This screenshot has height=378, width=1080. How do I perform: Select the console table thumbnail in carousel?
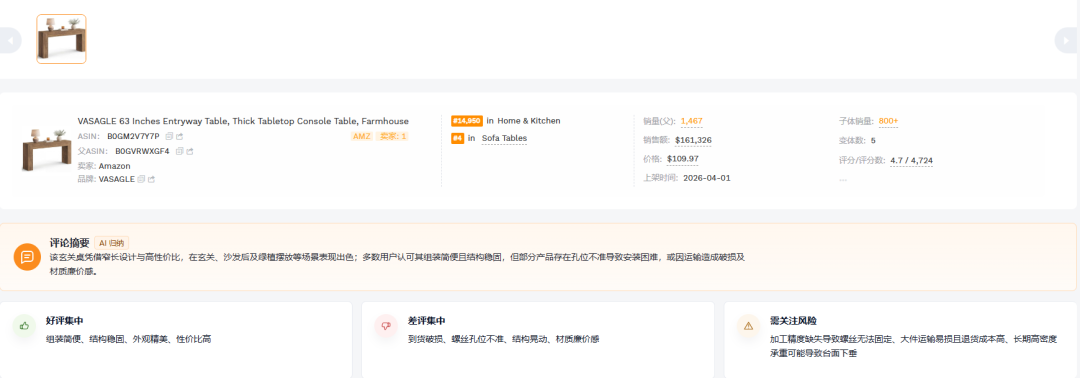[61, 39]
